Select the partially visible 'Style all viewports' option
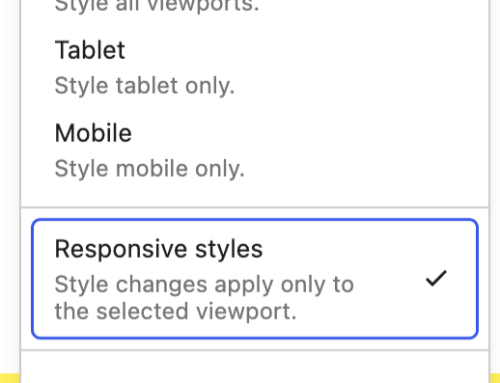Screen dimensions: 500x383 click(x=255, y=8)
